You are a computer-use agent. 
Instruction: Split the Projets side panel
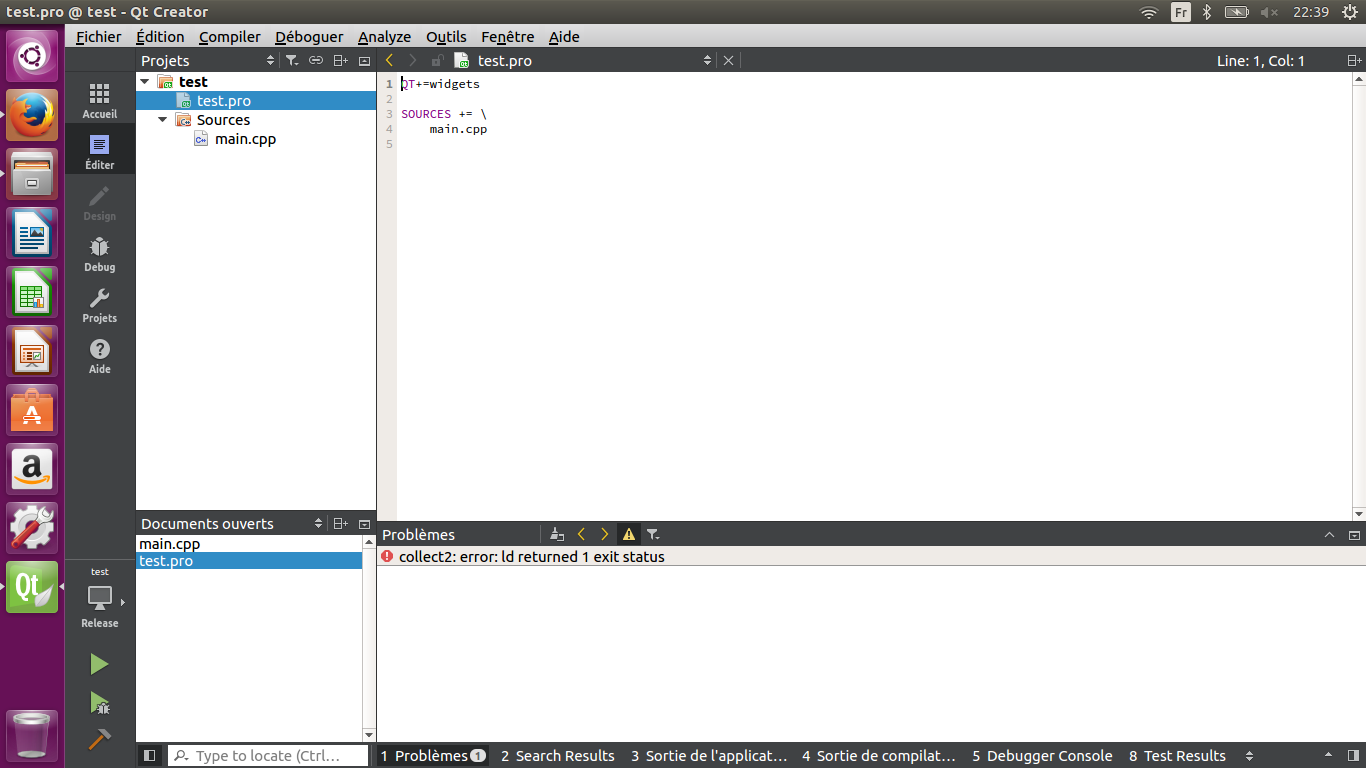pos(341,61)
